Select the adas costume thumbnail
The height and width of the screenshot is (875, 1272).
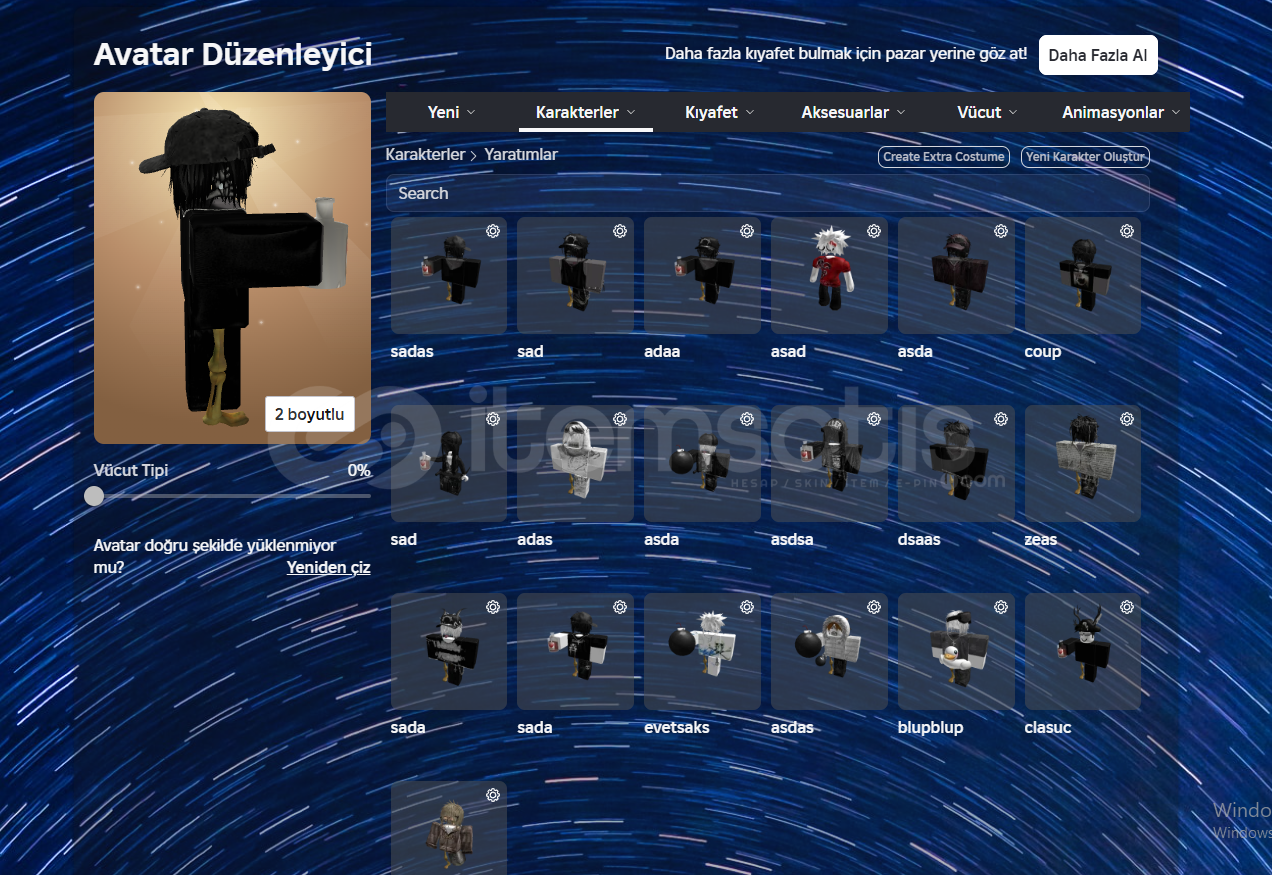click(x=575, y=464)
